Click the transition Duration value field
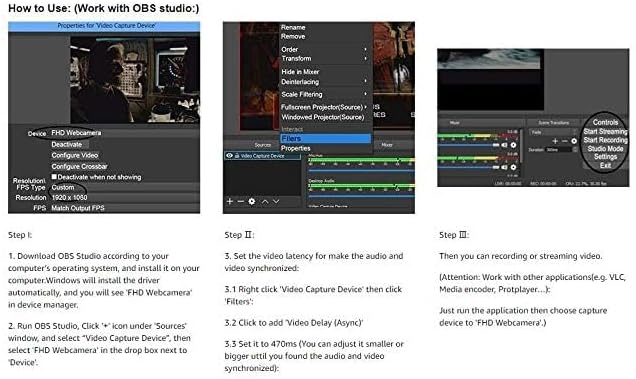This screenshot has height=379, width=636. coord(559,150)
